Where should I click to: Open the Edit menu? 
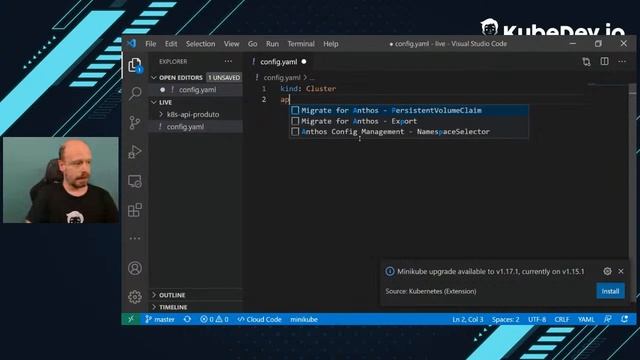[171, 44]
